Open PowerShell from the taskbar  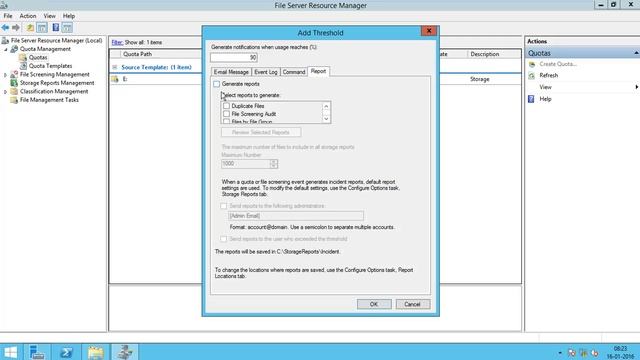[x=67, y=352]
